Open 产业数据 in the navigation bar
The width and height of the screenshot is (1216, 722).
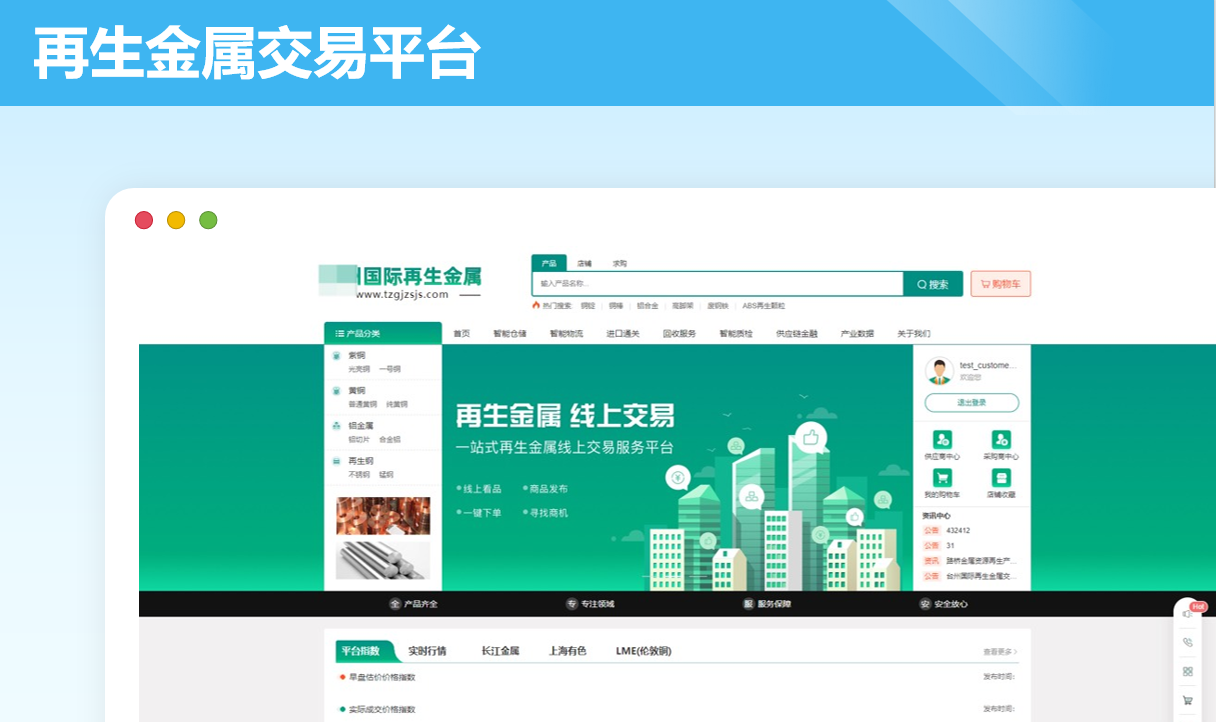coord(857,334)
